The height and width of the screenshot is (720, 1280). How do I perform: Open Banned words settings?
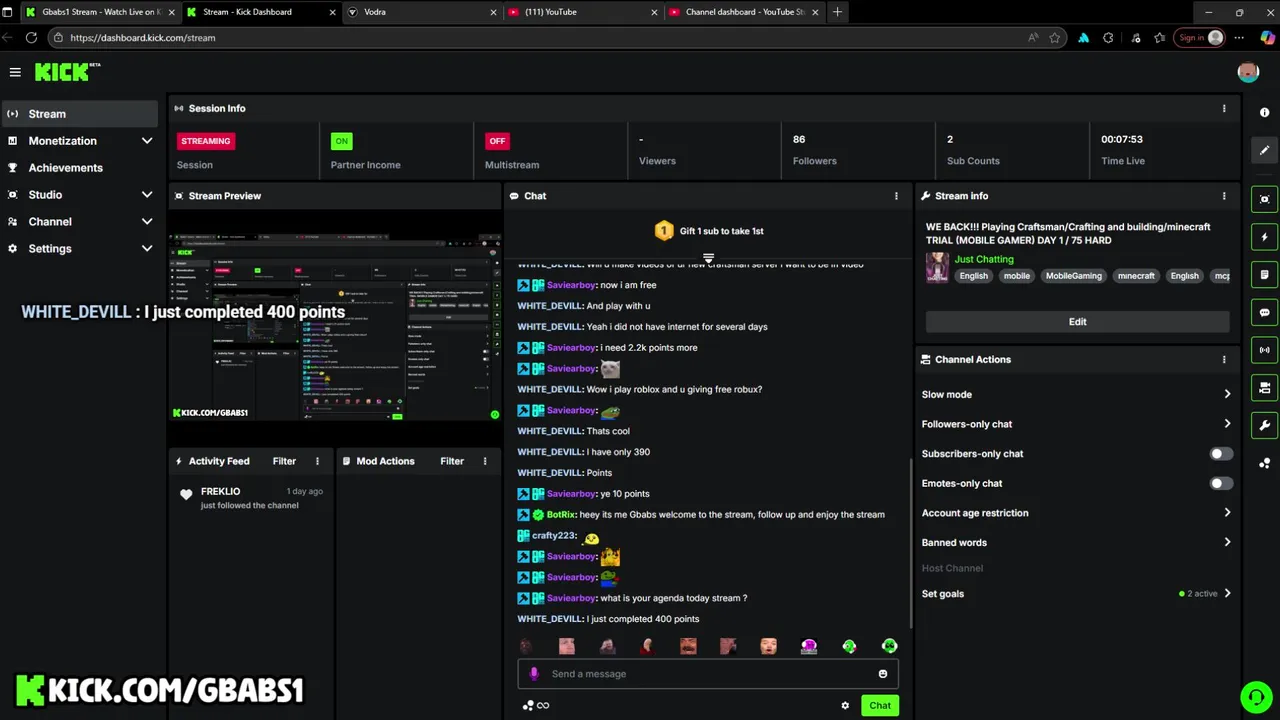(1077, 543)
